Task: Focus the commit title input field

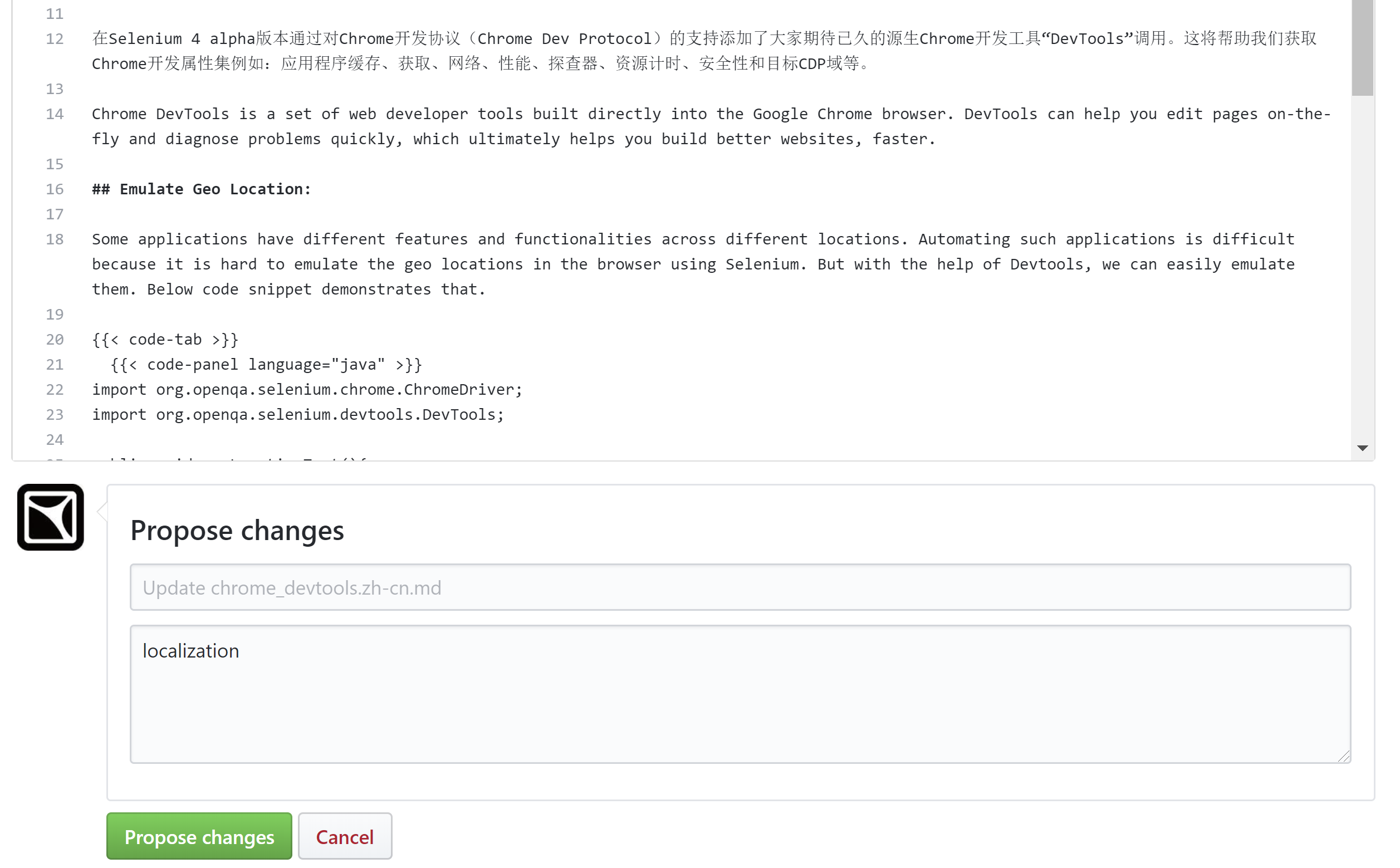Action: tap(740, 587)
